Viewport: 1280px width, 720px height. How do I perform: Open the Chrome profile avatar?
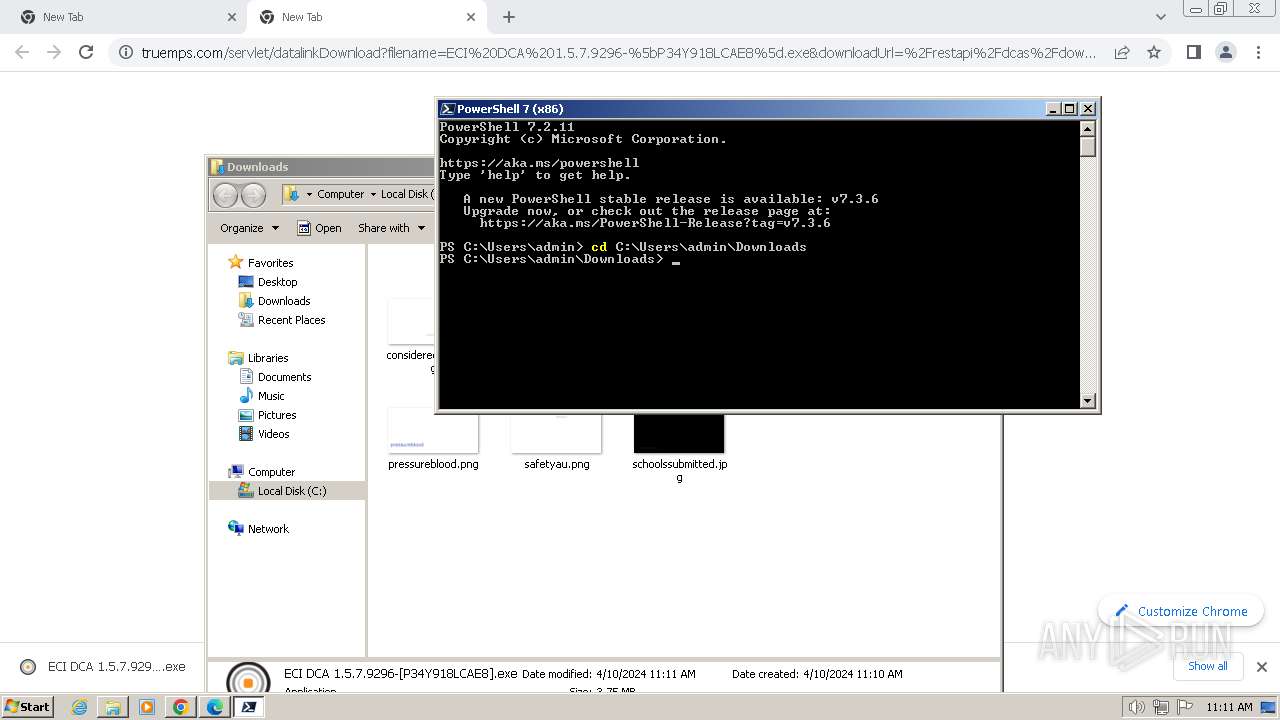(1225, 52)
